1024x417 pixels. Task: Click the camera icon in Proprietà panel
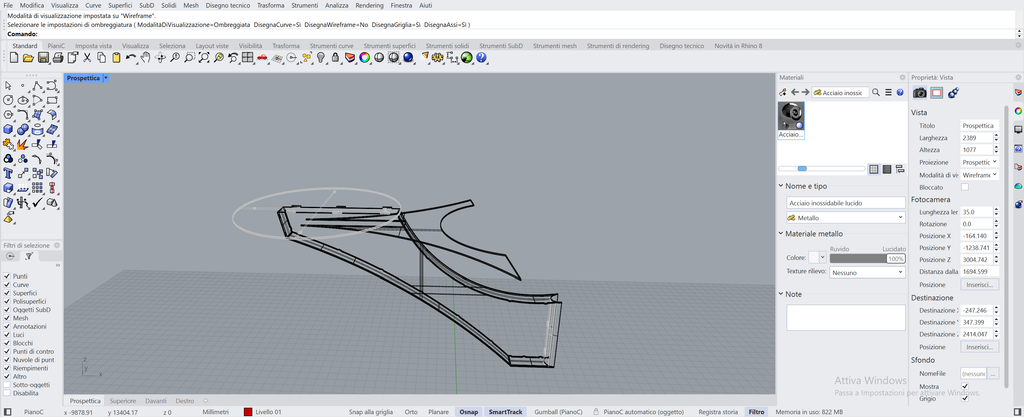920,93
